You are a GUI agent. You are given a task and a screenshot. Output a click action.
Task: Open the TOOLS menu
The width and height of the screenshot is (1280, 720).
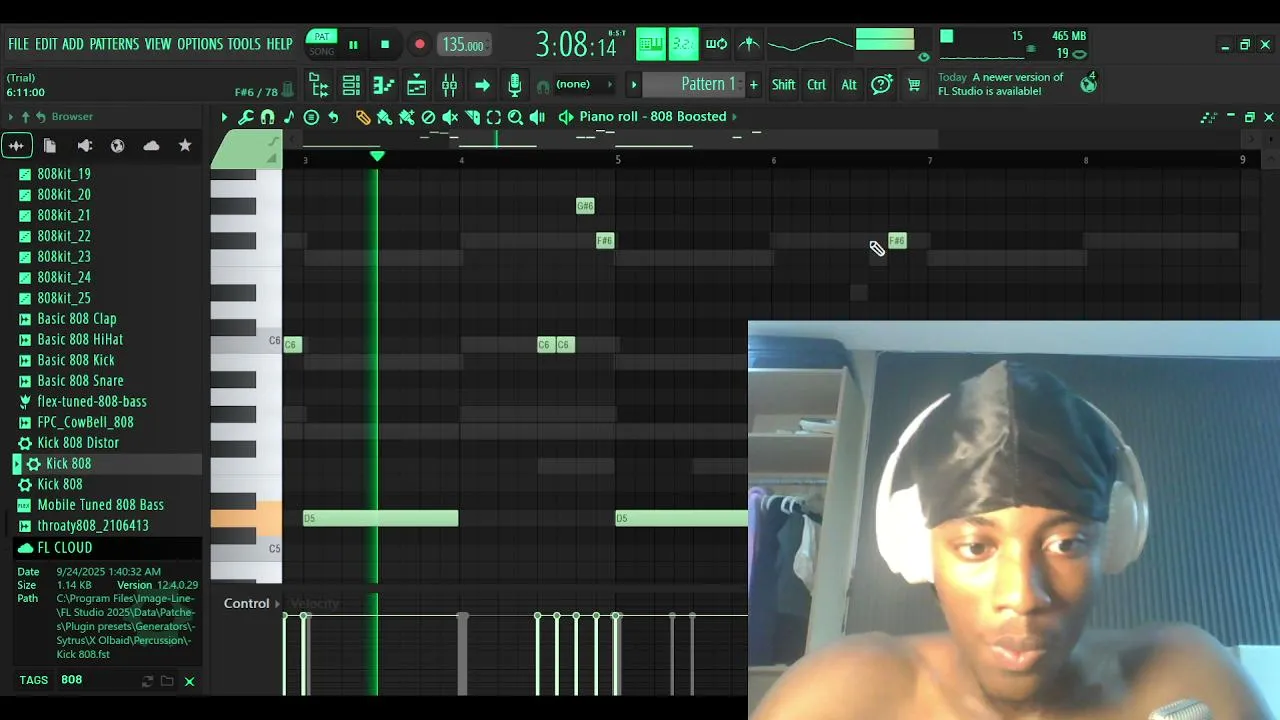point(244,44)
